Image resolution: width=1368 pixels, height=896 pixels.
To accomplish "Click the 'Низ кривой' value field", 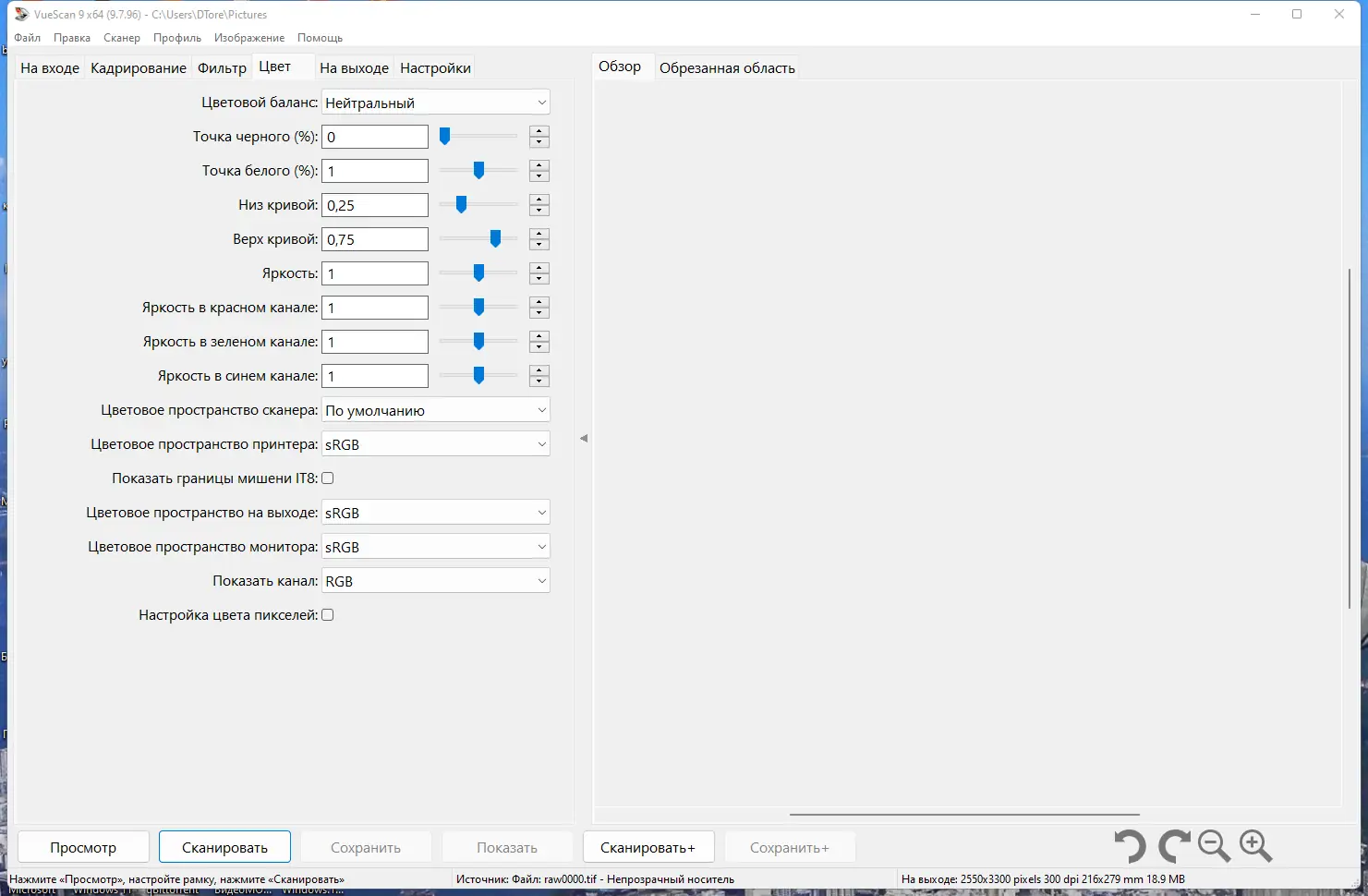I will pyautogui.click(x=375, y=205).
